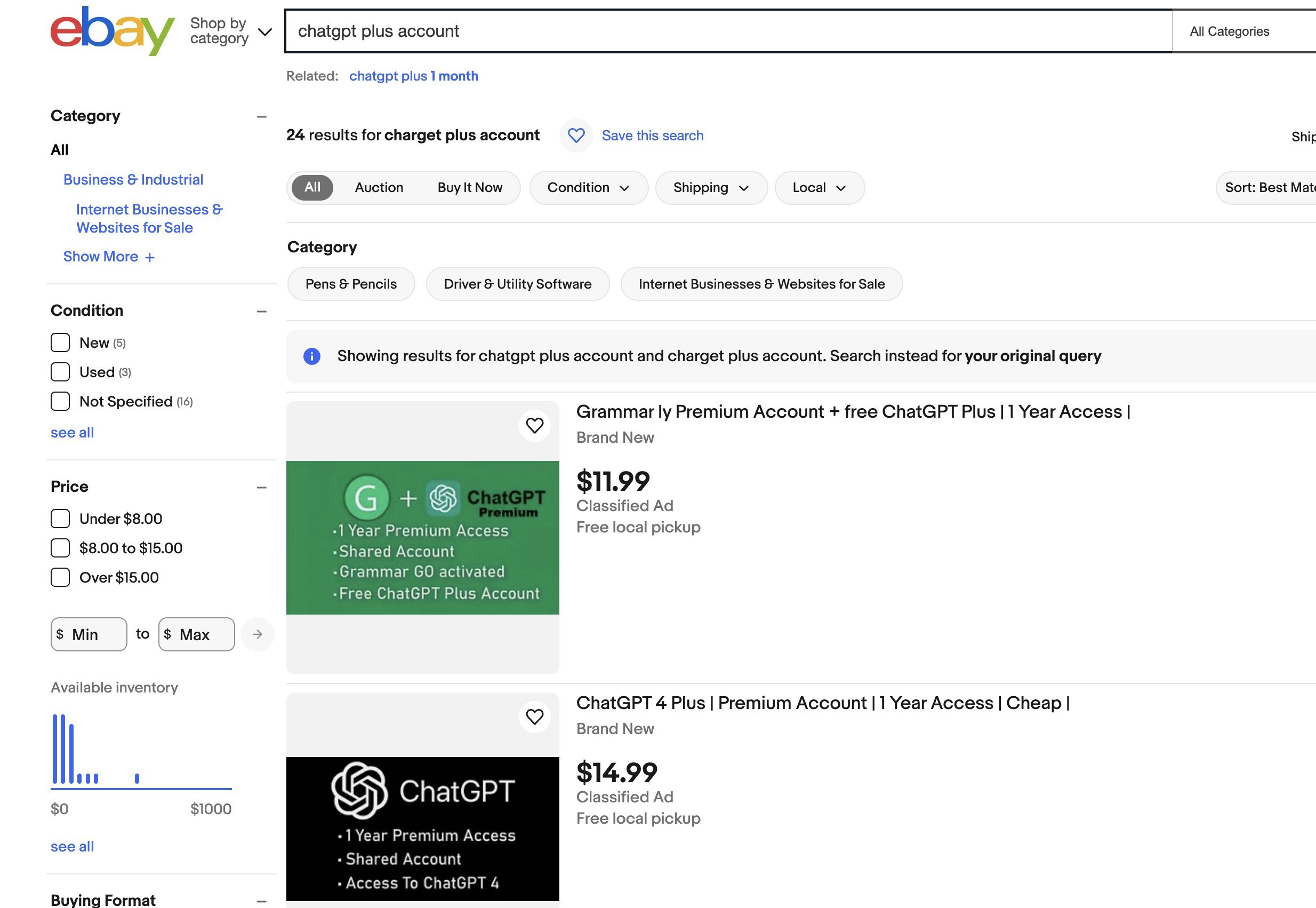Check the Under $8.00 price checkbox
The width and height of the screenshot is (1316, 908).
[60, 519]
